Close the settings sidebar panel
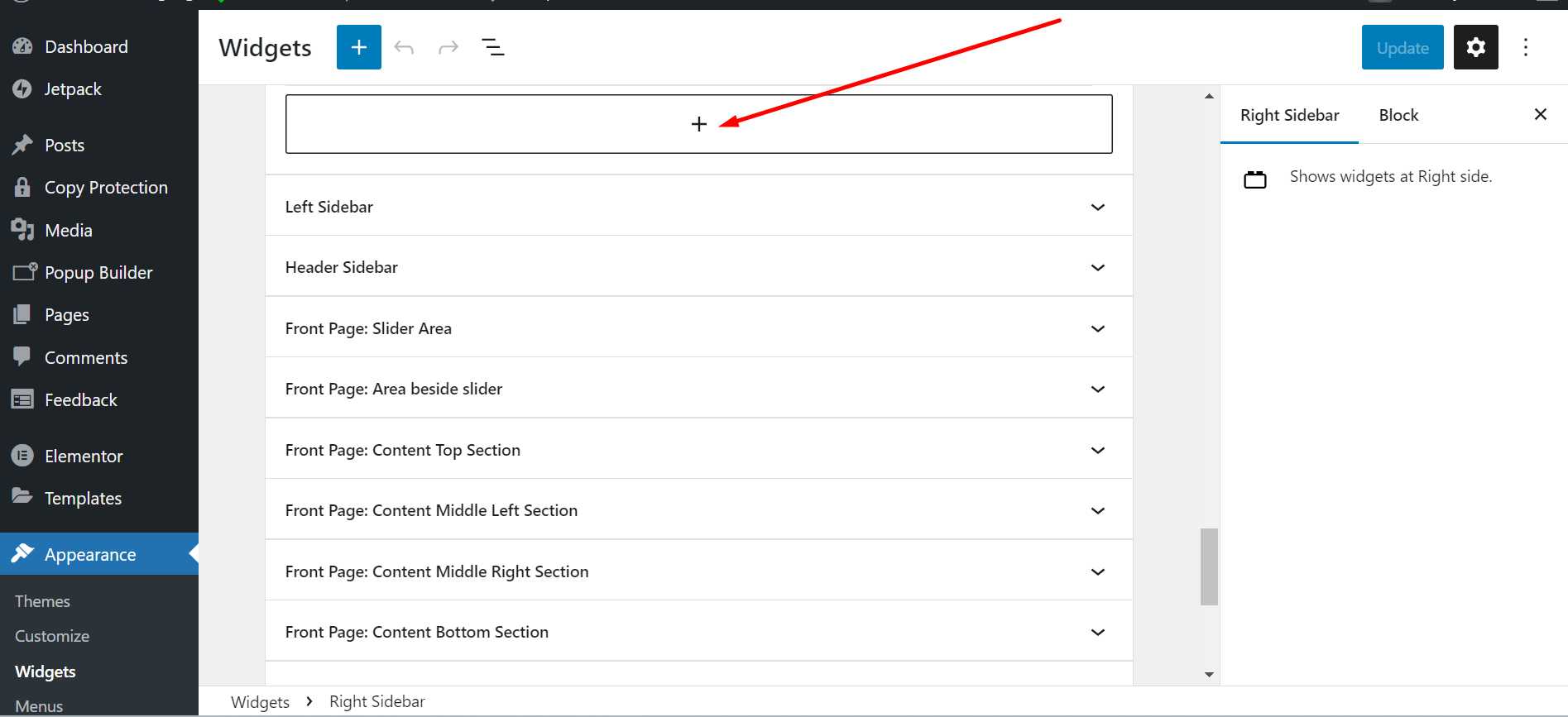 point(1540,114)
